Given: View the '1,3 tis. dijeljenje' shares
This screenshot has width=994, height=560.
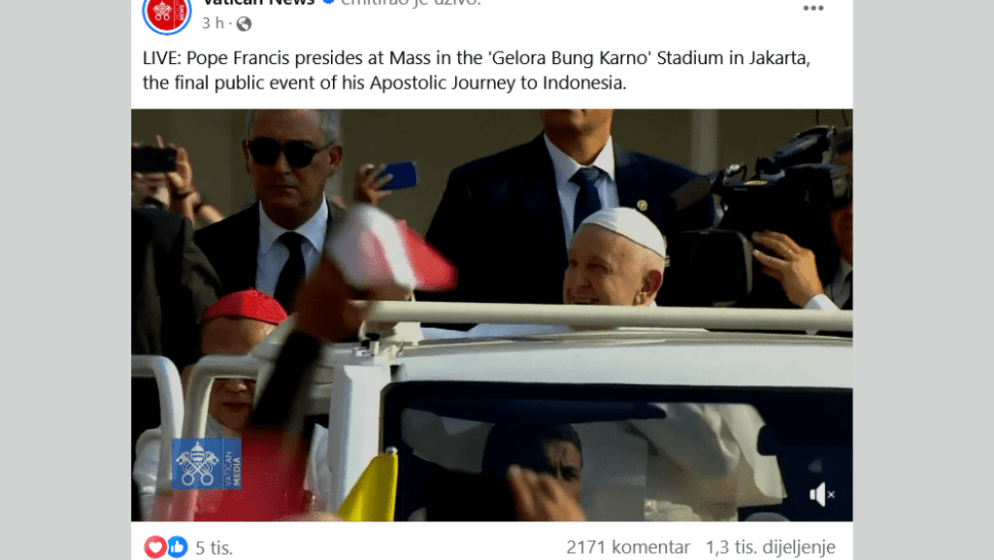Looking at the screenshot, I should [770, 547].
